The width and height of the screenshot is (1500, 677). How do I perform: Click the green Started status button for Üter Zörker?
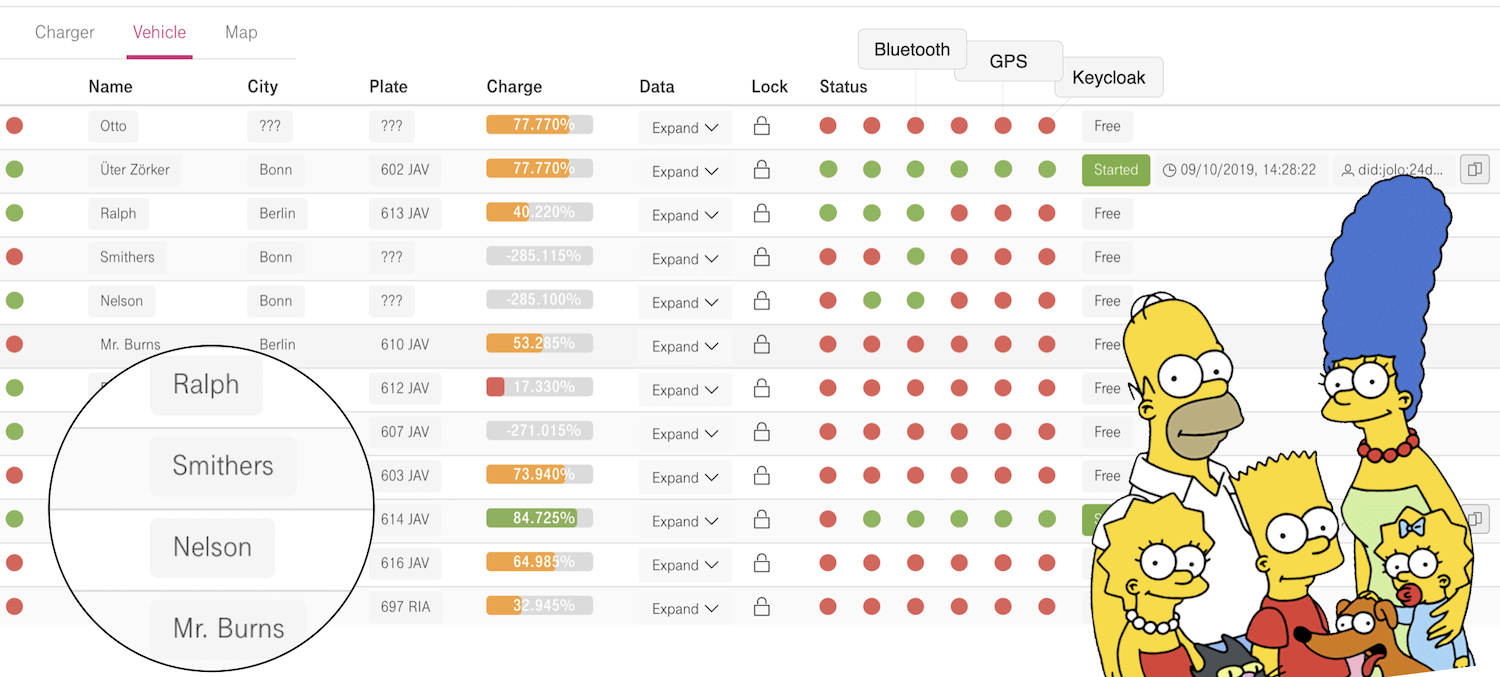(x=1115, y=170)
